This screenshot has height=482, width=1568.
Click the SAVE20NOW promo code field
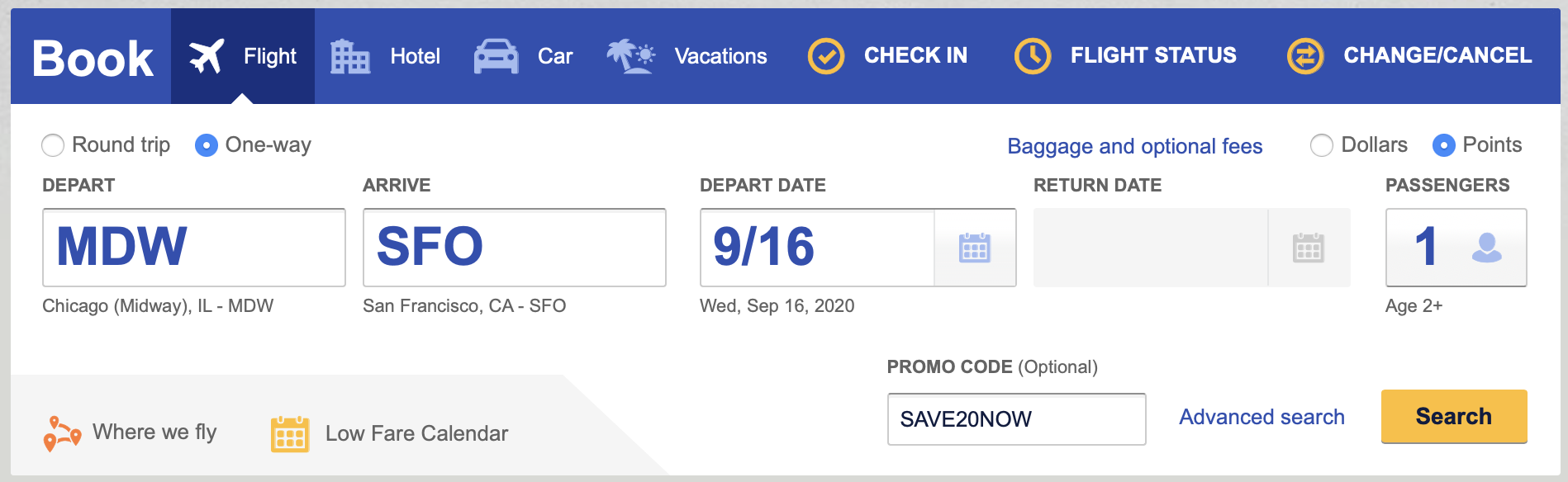point(1016,419)
